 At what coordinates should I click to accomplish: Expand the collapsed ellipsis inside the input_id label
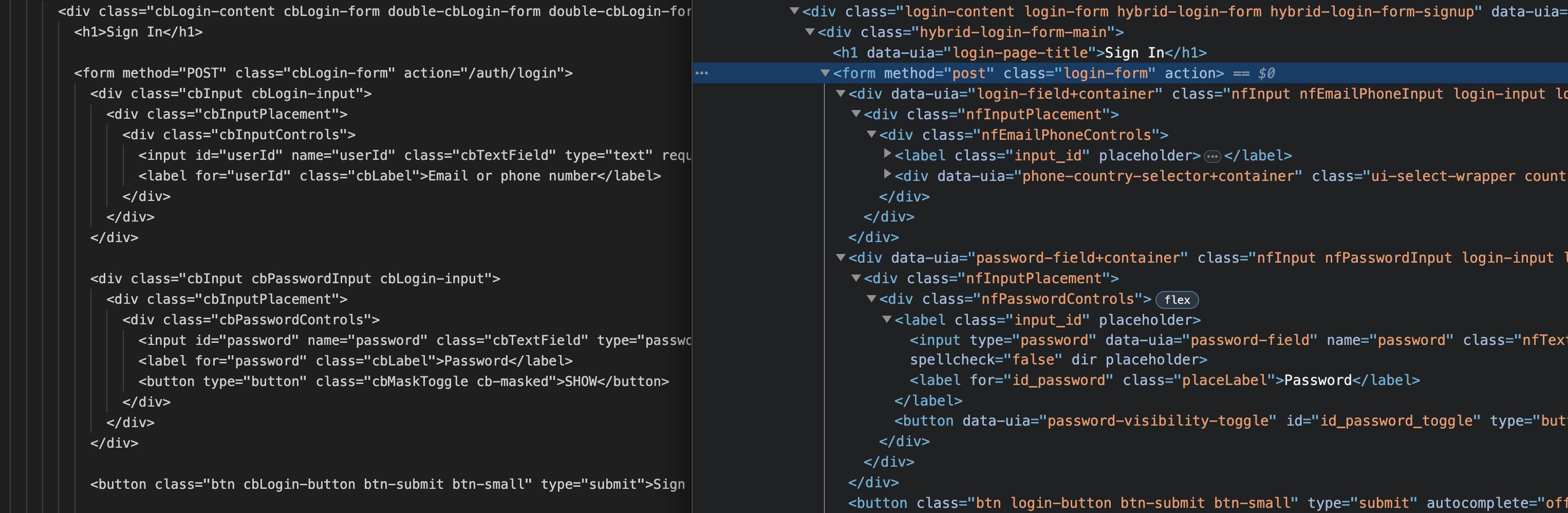coord(1212,157)
